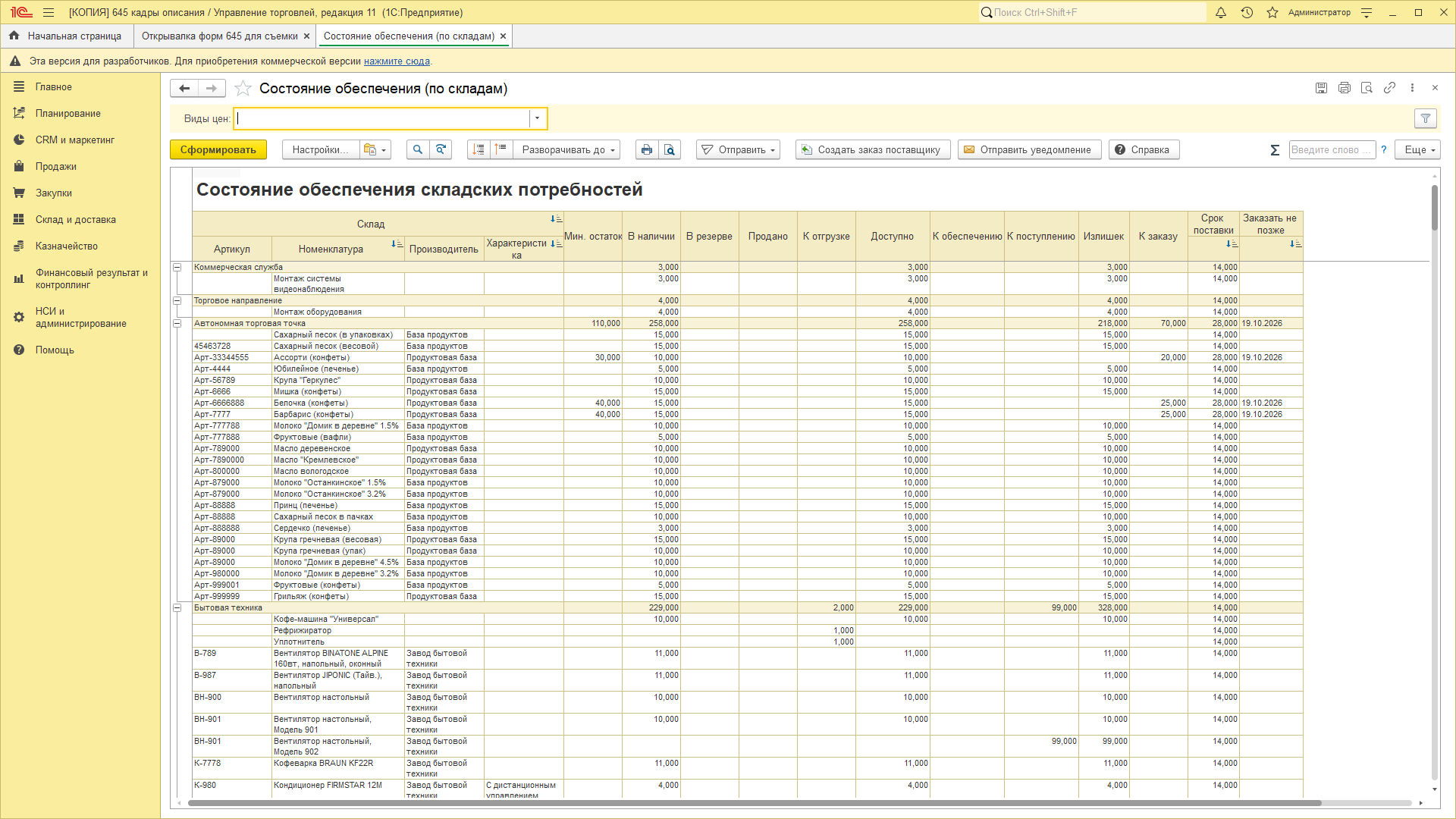Click the Отправить уведомление button

pos(1028,150)
